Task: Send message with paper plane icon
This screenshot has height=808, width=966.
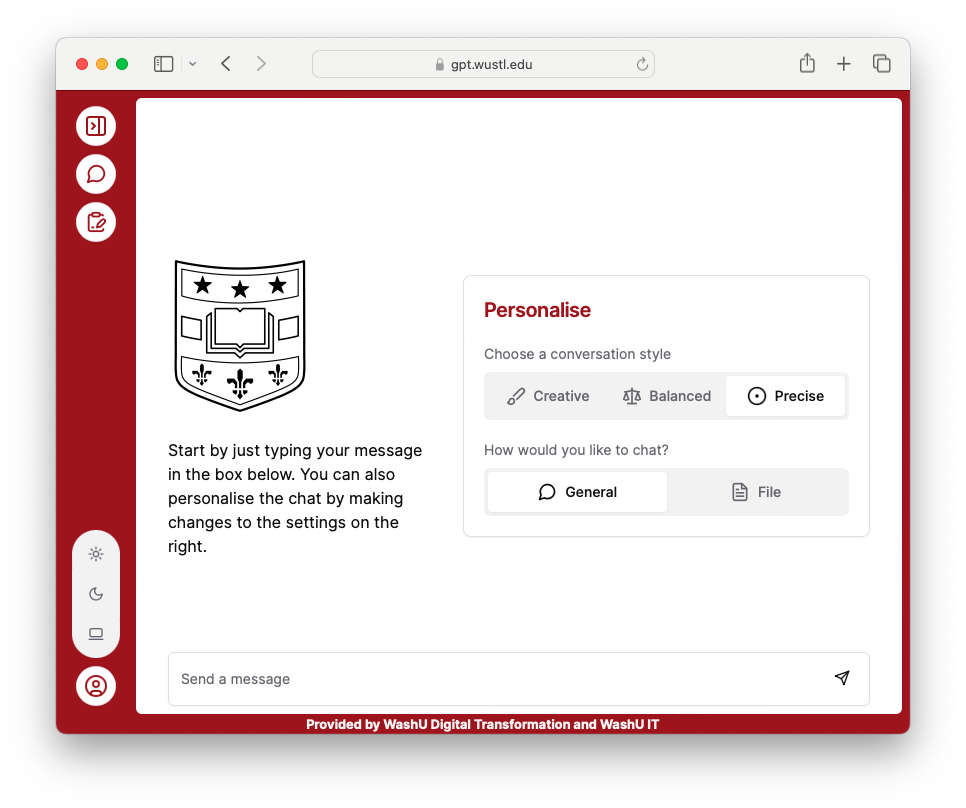Action: [x=842, y=678]
